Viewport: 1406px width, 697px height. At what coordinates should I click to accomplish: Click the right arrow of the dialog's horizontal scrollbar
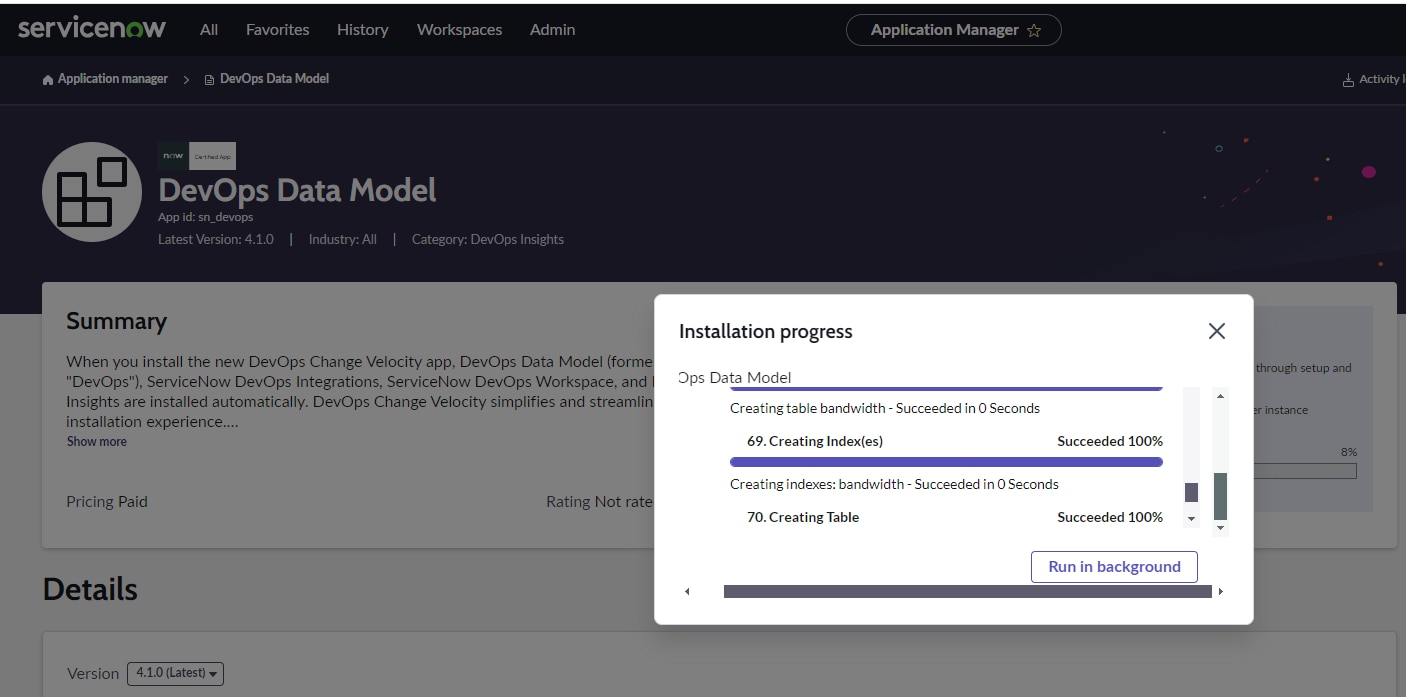1220,592
